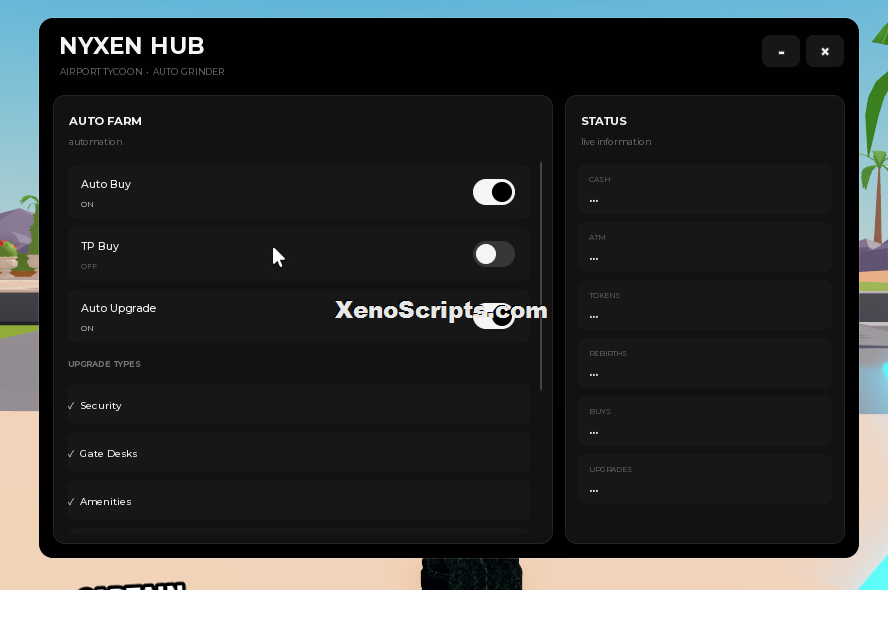The image size is (888, 620).
Task: Click the STATUS heading
Action: tap(604, 121)
